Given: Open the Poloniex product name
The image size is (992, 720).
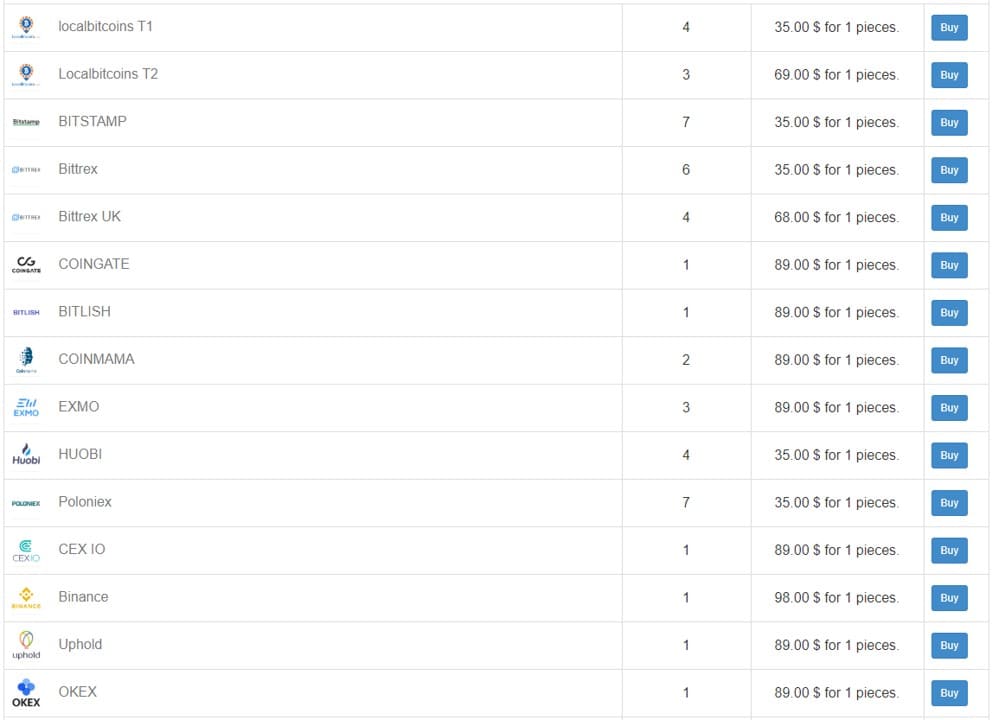Looking at the screenshot, I should click(x=85, y=502).
